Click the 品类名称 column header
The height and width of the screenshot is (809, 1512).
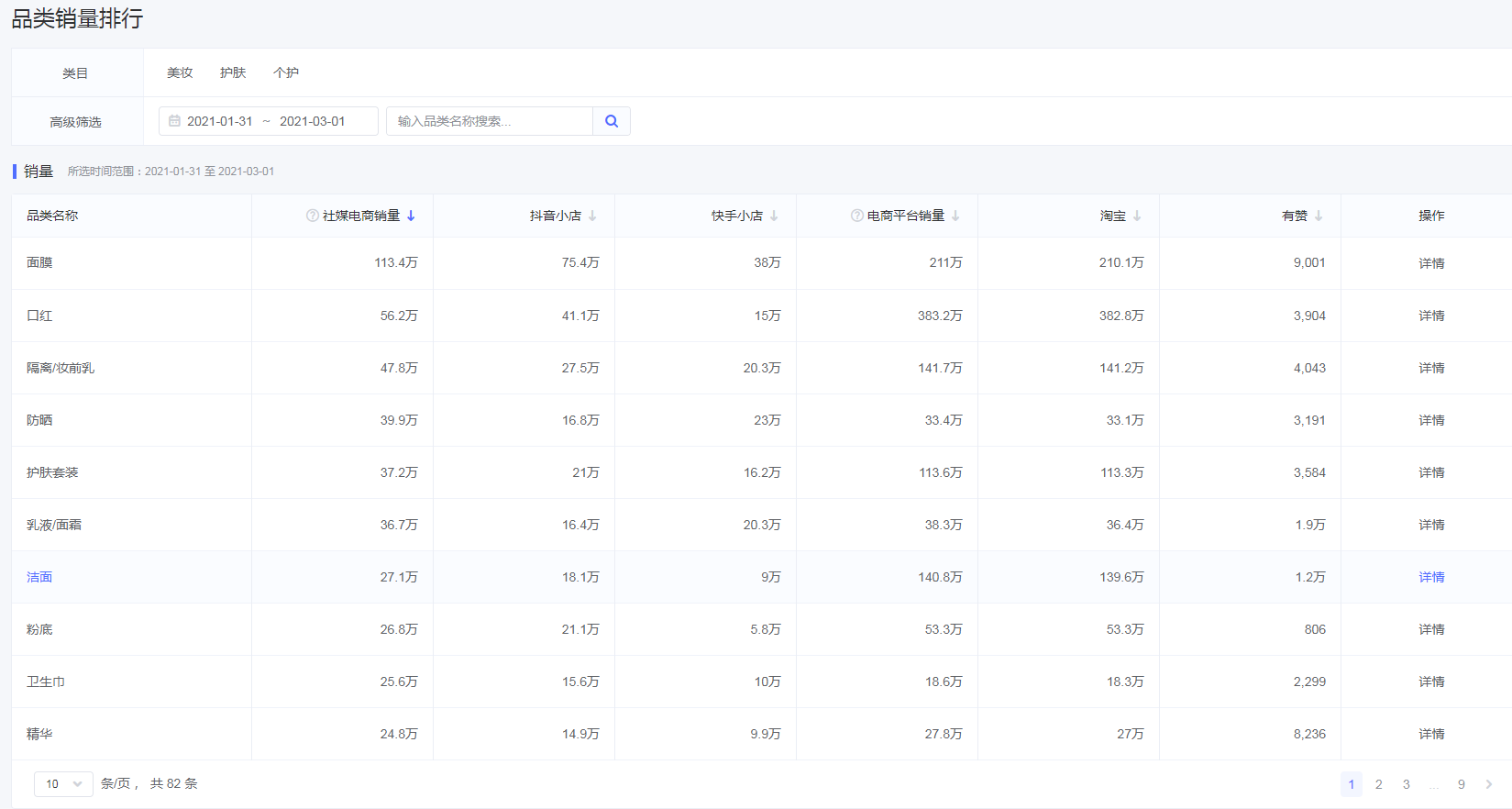coord(52,216)
